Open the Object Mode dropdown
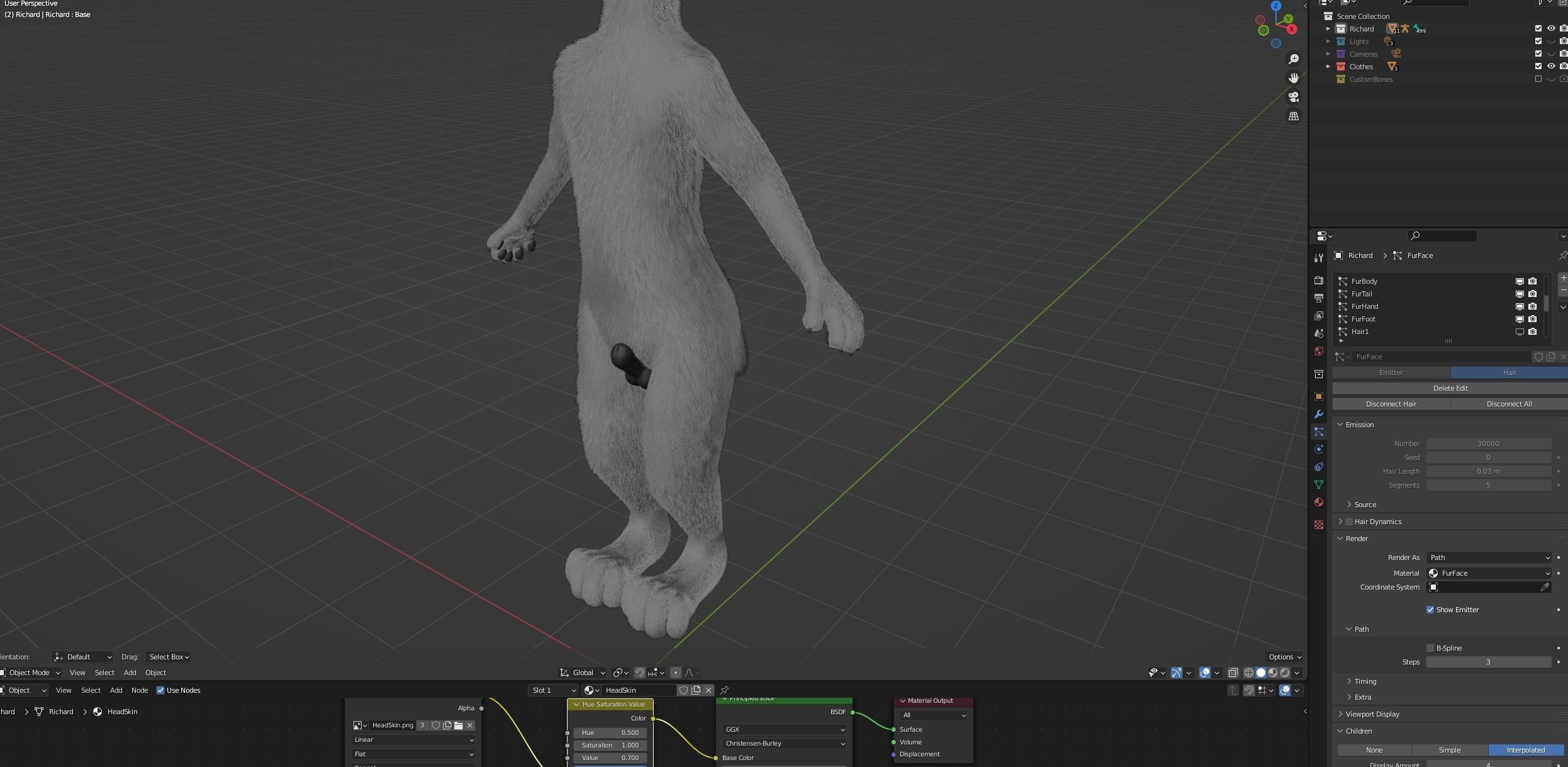The width and height of the screenshot is (1568, 767). click(30, 673)
